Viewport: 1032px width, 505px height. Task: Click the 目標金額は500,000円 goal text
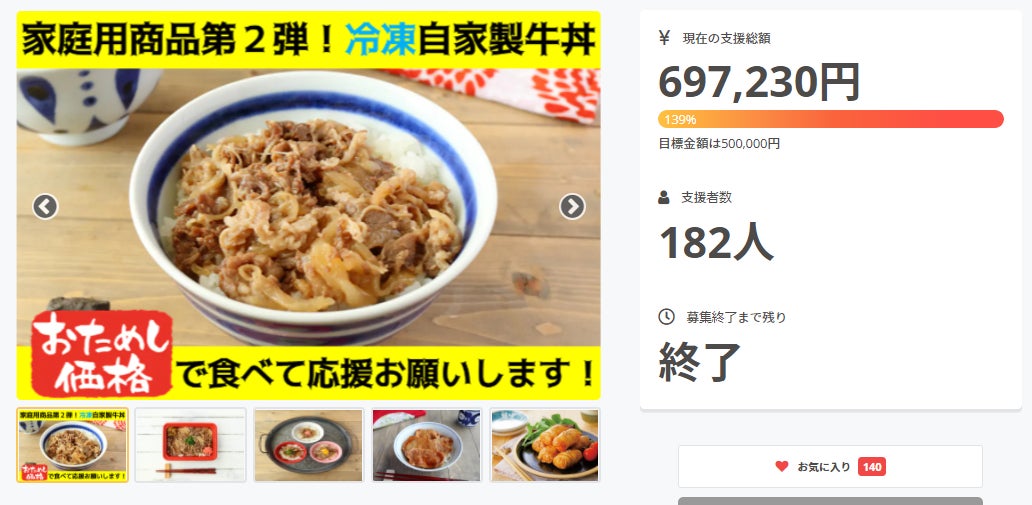[x=719, y=143]
